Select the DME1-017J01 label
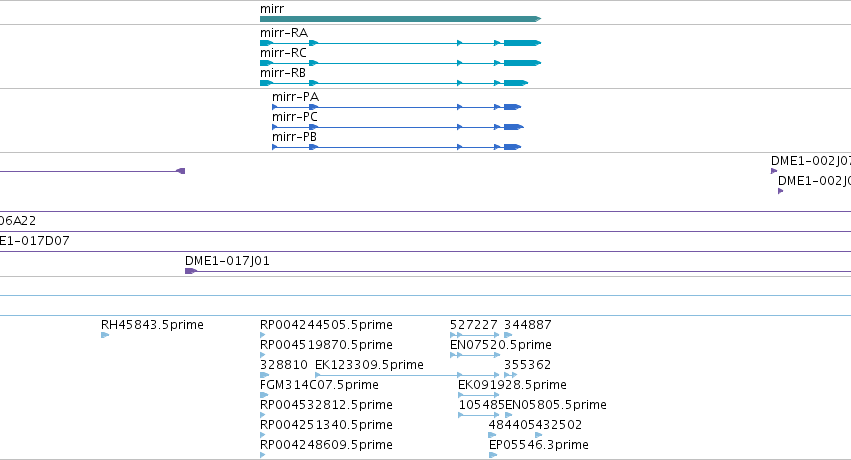This screenshot has height=460, width=851. tap(227, 260)
